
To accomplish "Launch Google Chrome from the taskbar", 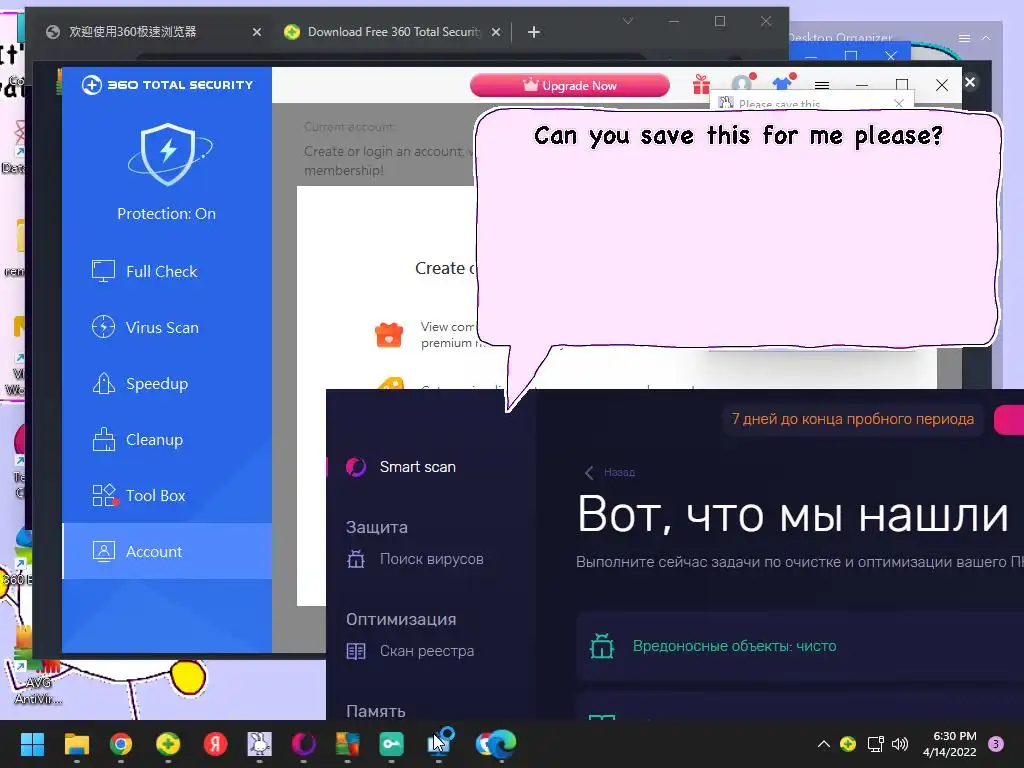I will tap(121, 744).
